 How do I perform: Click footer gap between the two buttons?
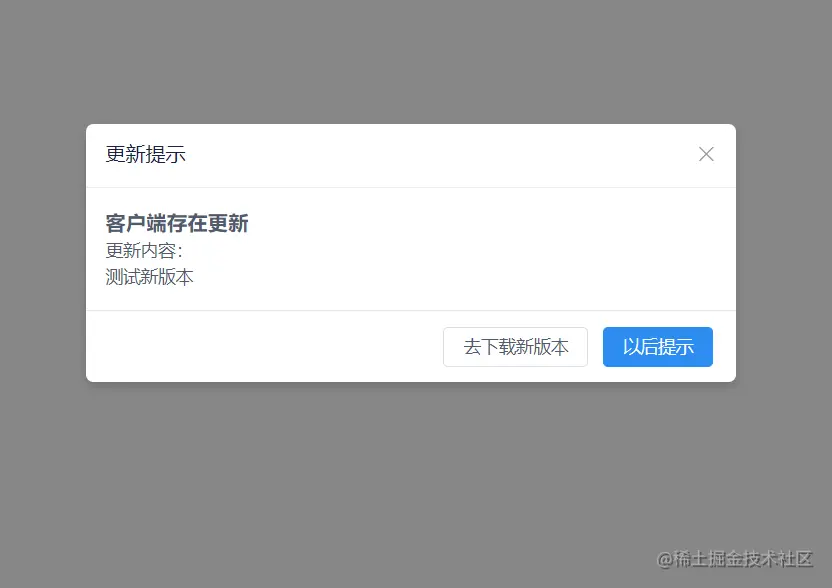[595, 347]
